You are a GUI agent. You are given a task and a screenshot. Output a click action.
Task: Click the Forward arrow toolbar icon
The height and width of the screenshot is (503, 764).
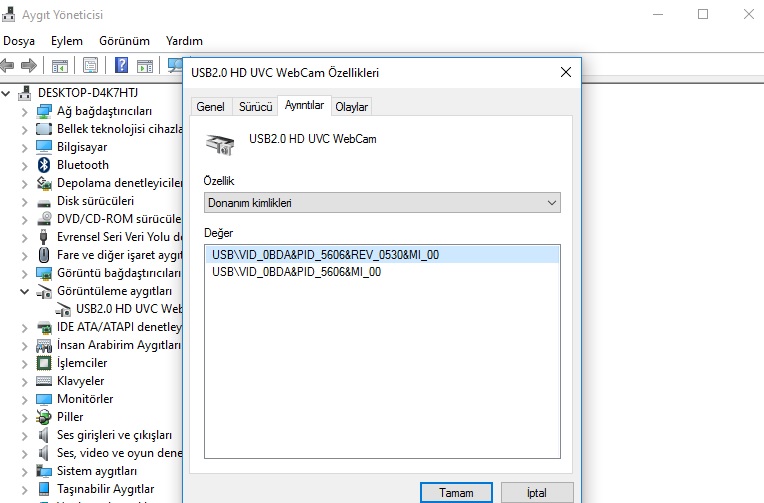29,65
